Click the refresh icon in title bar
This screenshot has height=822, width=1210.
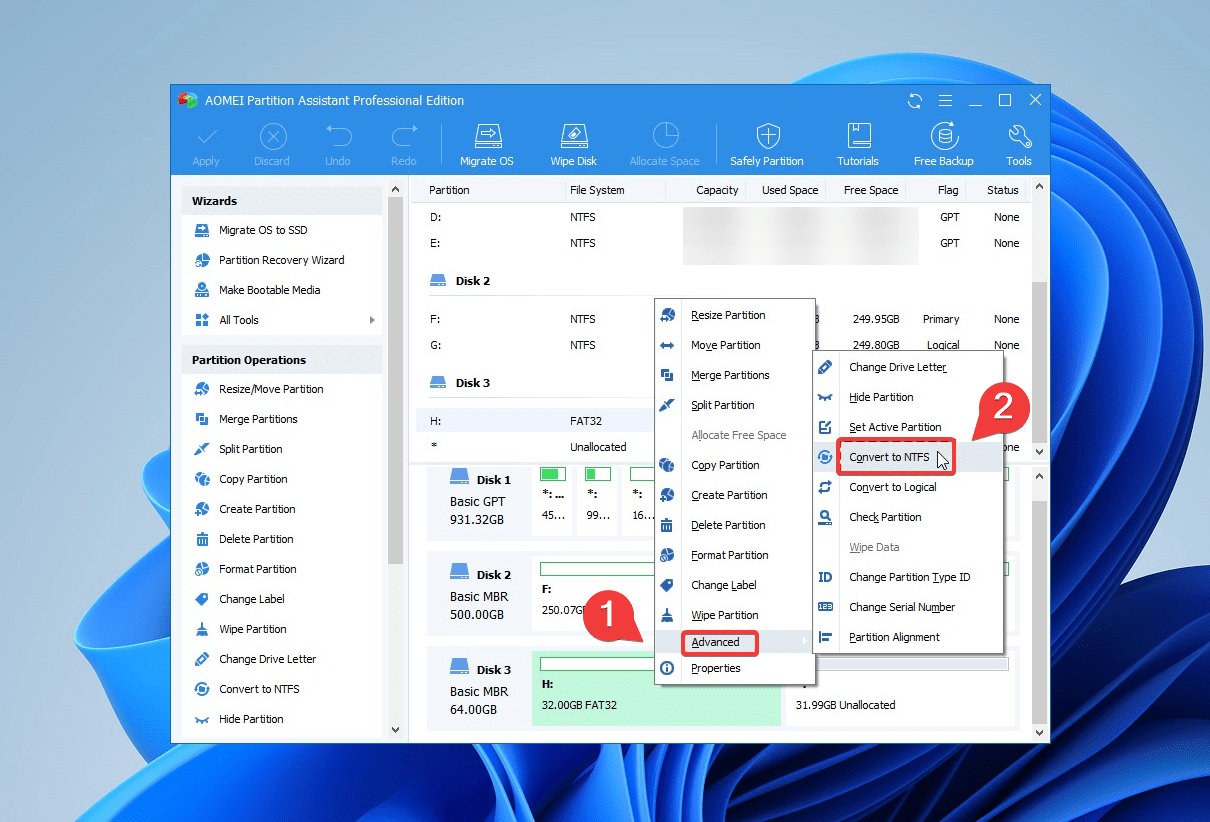(x=914, y=101)
